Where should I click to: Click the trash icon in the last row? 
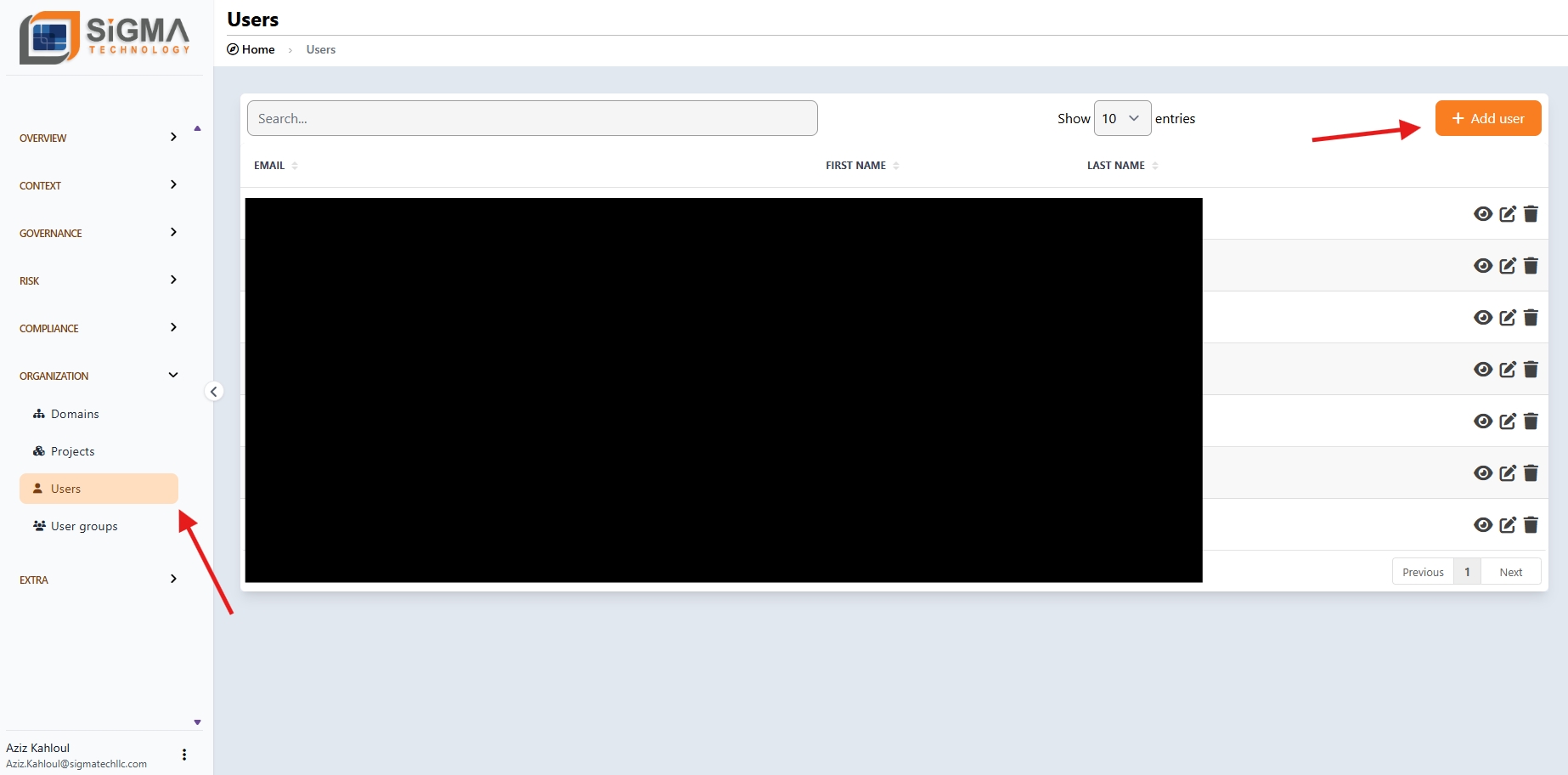point(1531,525)
